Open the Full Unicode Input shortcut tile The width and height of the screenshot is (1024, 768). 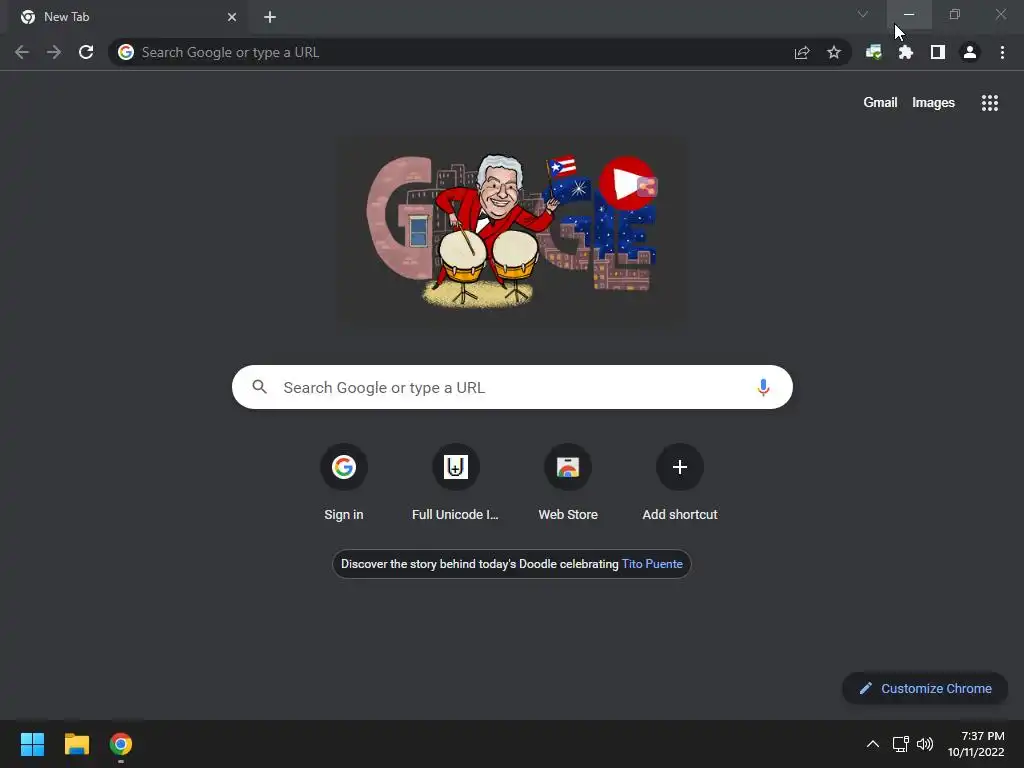(455, 483)
